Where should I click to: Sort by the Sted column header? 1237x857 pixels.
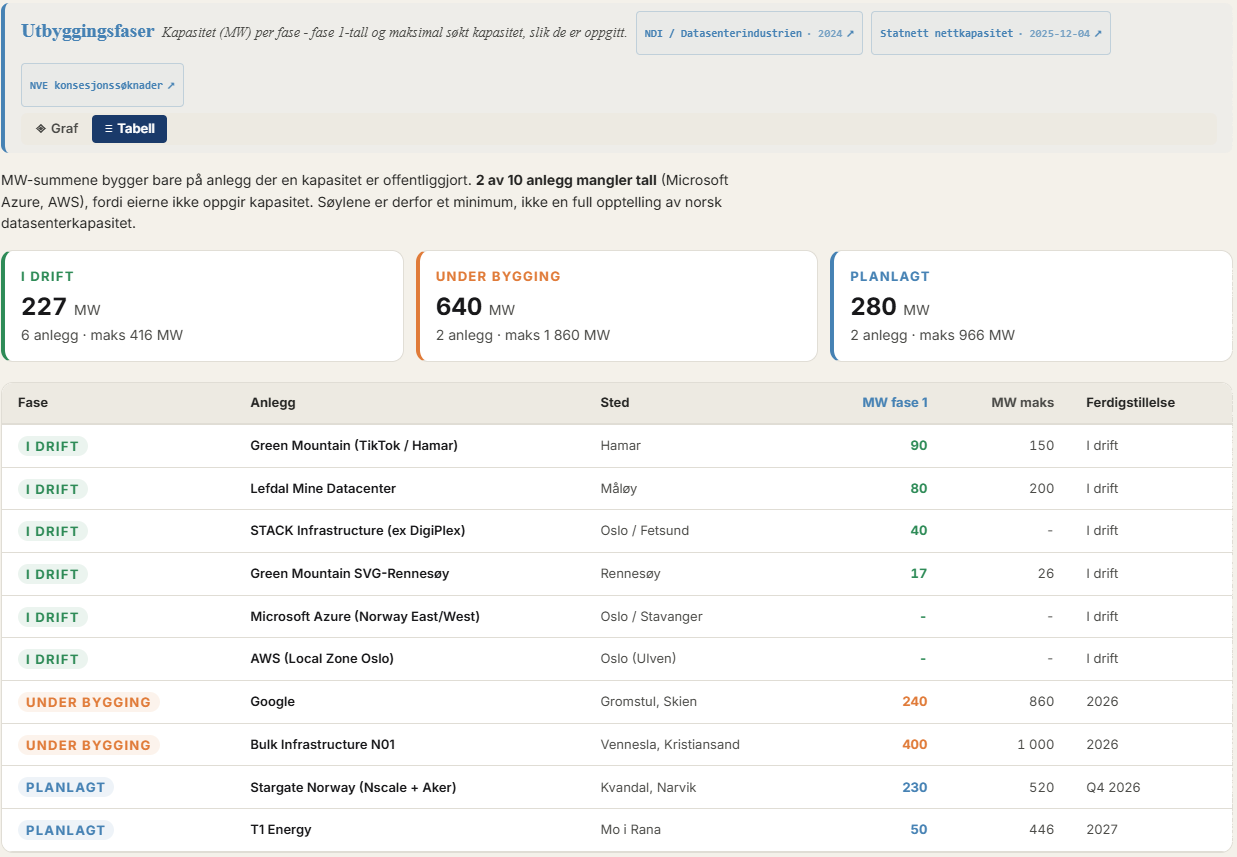[615, 402]
